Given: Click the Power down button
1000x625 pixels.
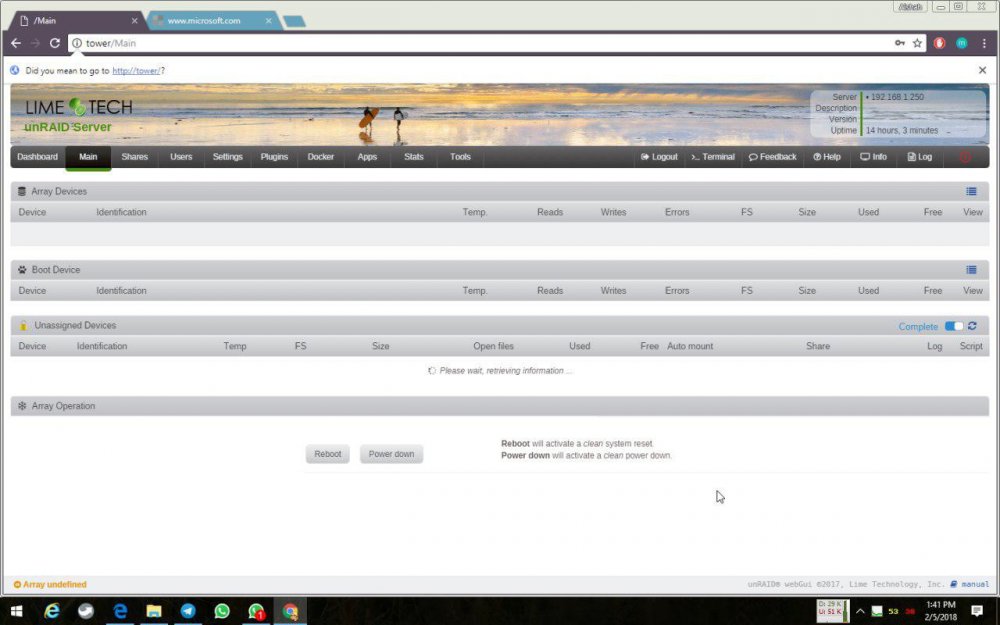Looking at the screenshot, I should point(392,454).
